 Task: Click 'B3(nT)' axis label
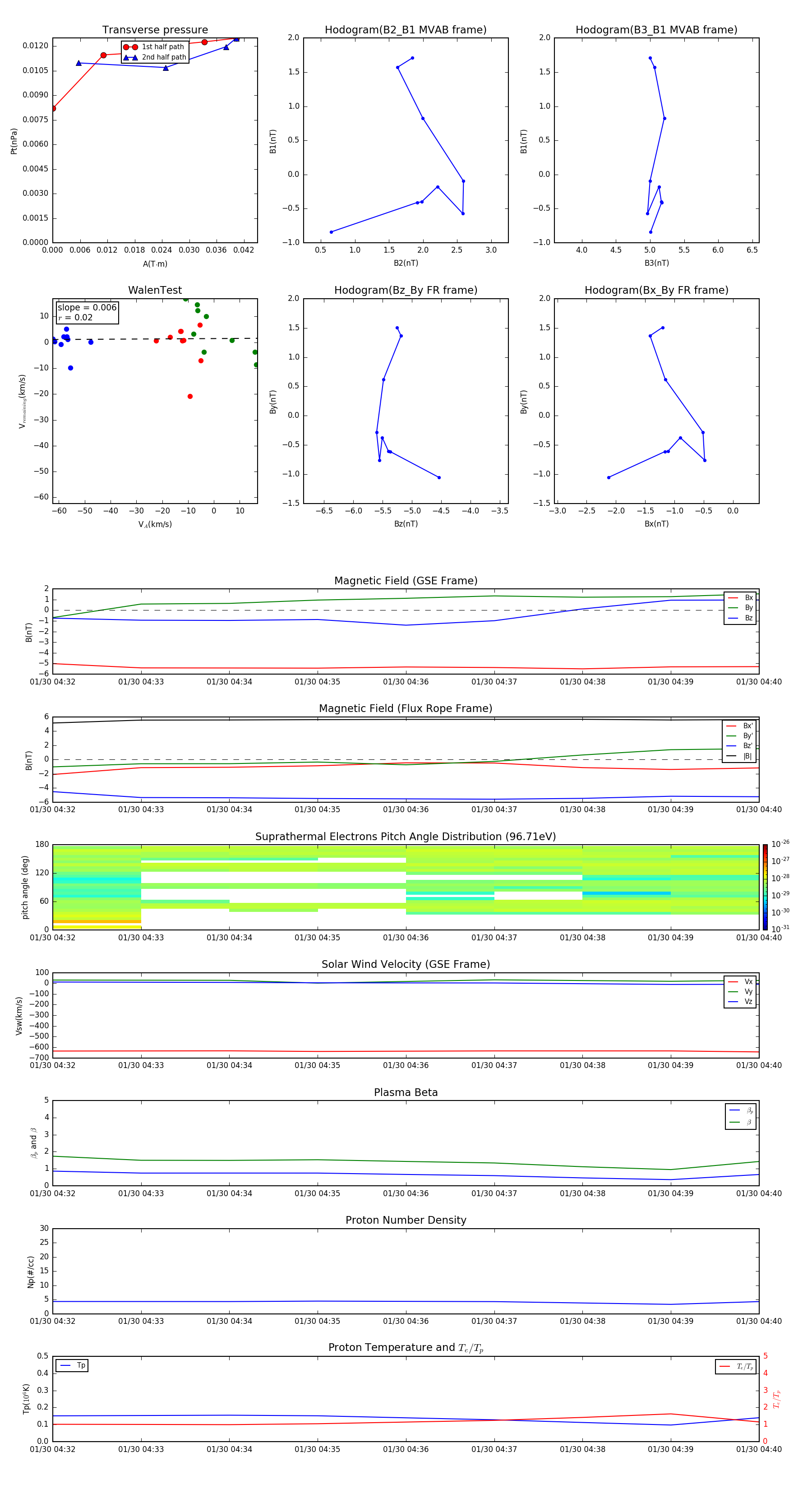coord(656,263)
